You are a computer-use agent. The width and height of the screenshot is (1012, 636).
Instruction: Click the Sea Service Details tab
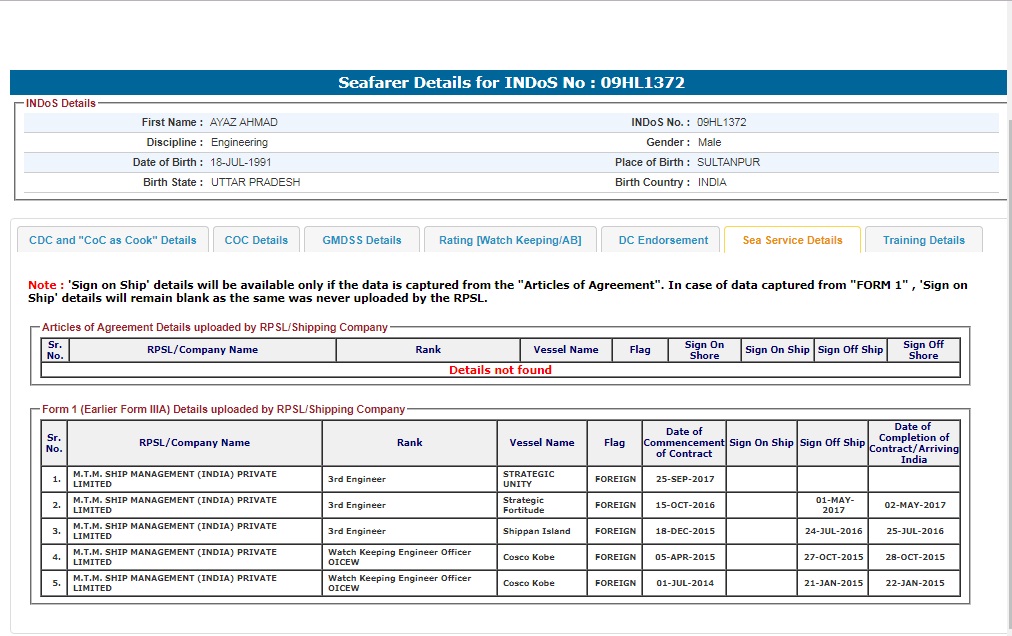click(x=792, y=240)
